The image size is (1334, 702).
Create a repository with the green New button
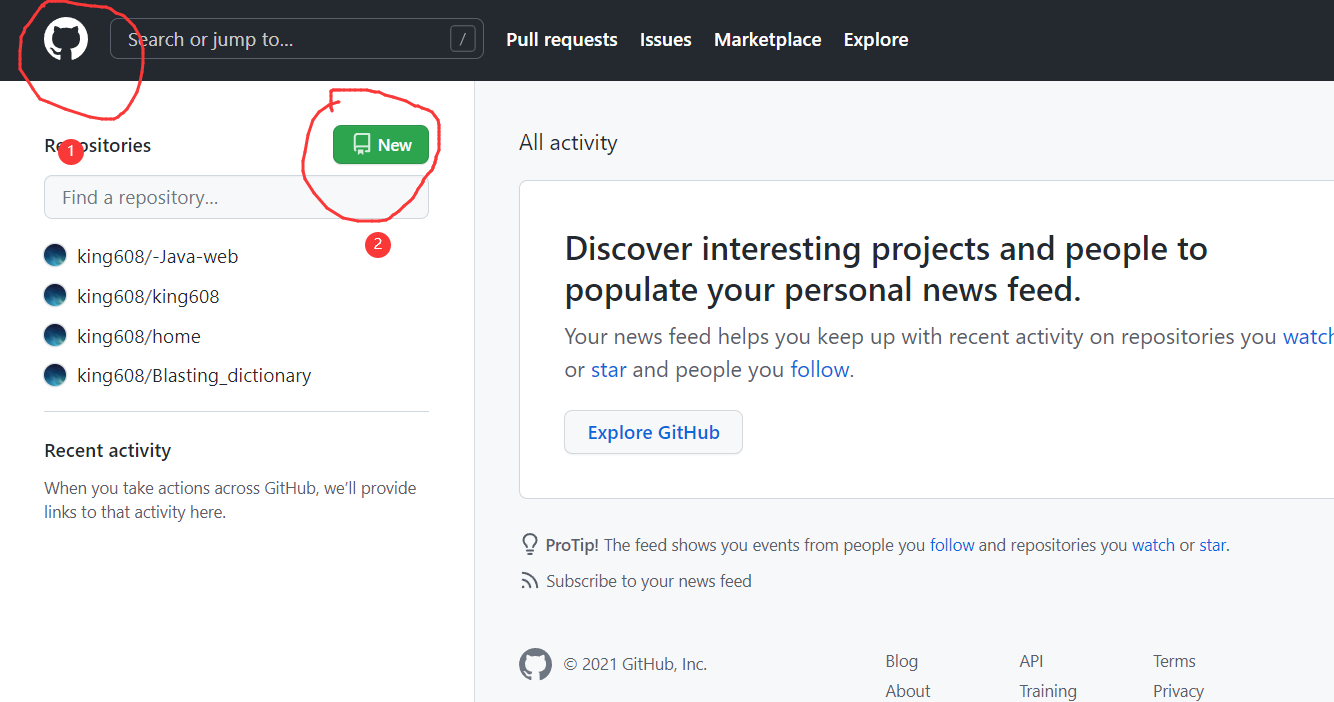[x=381, y=145]
